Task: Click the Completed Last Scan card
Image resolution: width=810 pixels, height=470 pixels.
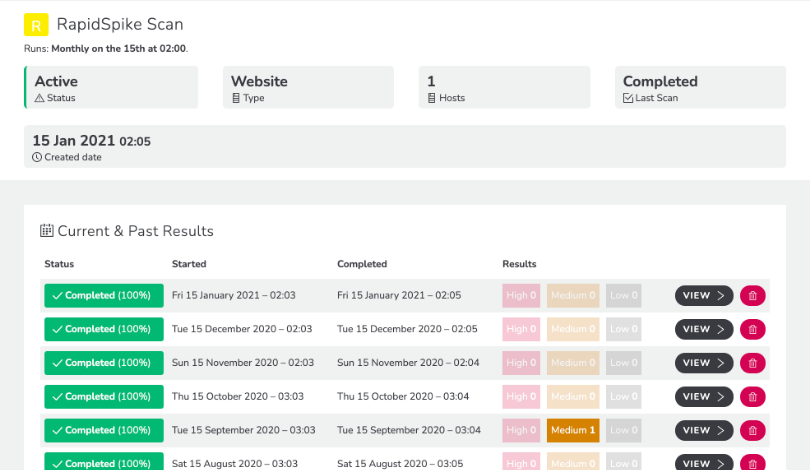Action: pos(700,87)
